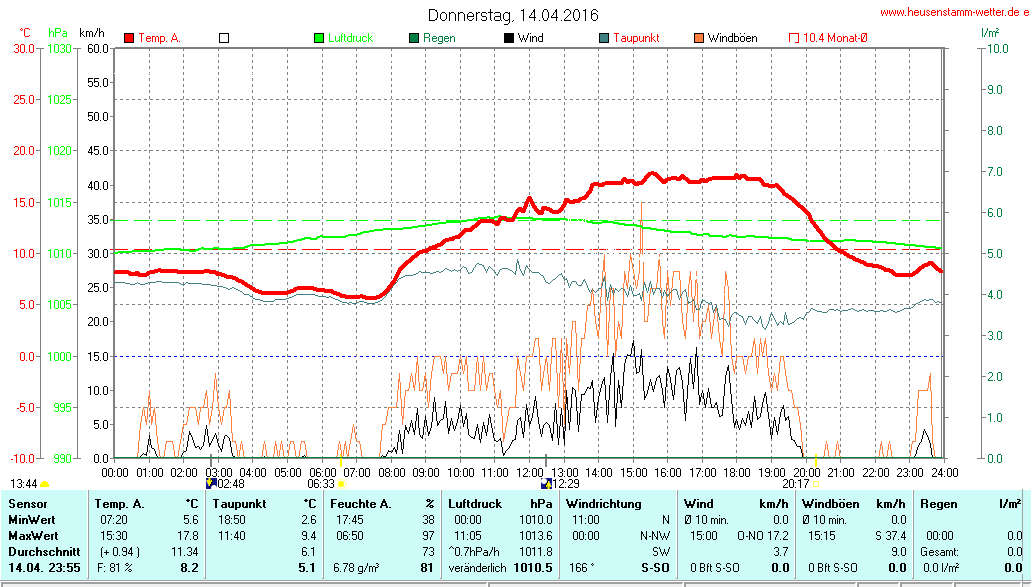Click the 10.4 Monat-Ø legend box
The height and width of the screenshot is (587, 1034).
[x=794, y=38]
